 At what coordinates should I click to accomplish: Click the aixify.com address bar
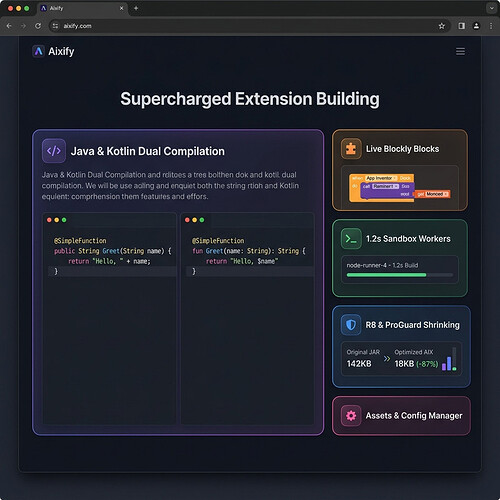(x=249, y=26)
